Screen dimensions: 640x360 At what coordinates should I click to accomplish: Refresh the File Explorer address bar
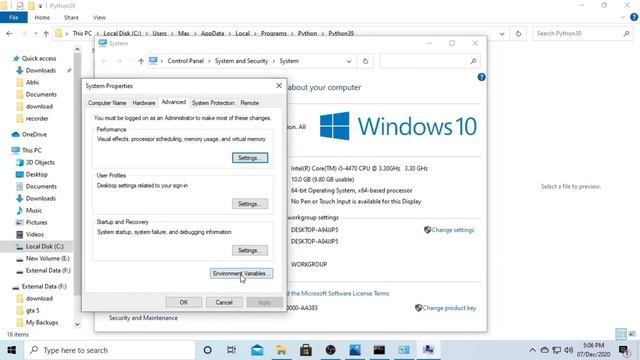click(x=518, y=33)
